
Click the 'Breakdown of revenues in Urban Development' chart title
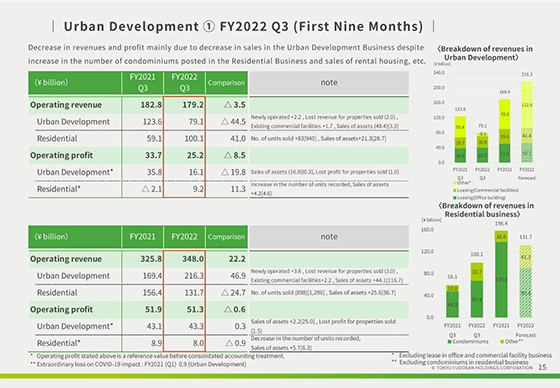[x=485, y=53]
